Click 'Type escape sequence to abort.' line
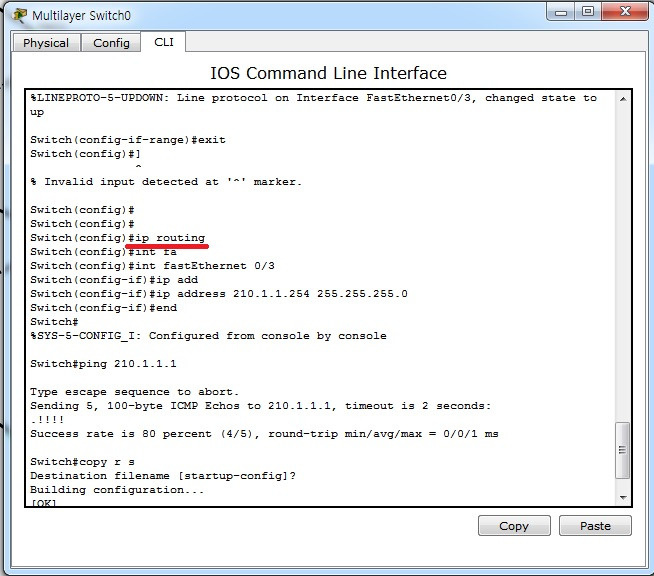This screenshot has height=576, width=654. tap(134, 392)
